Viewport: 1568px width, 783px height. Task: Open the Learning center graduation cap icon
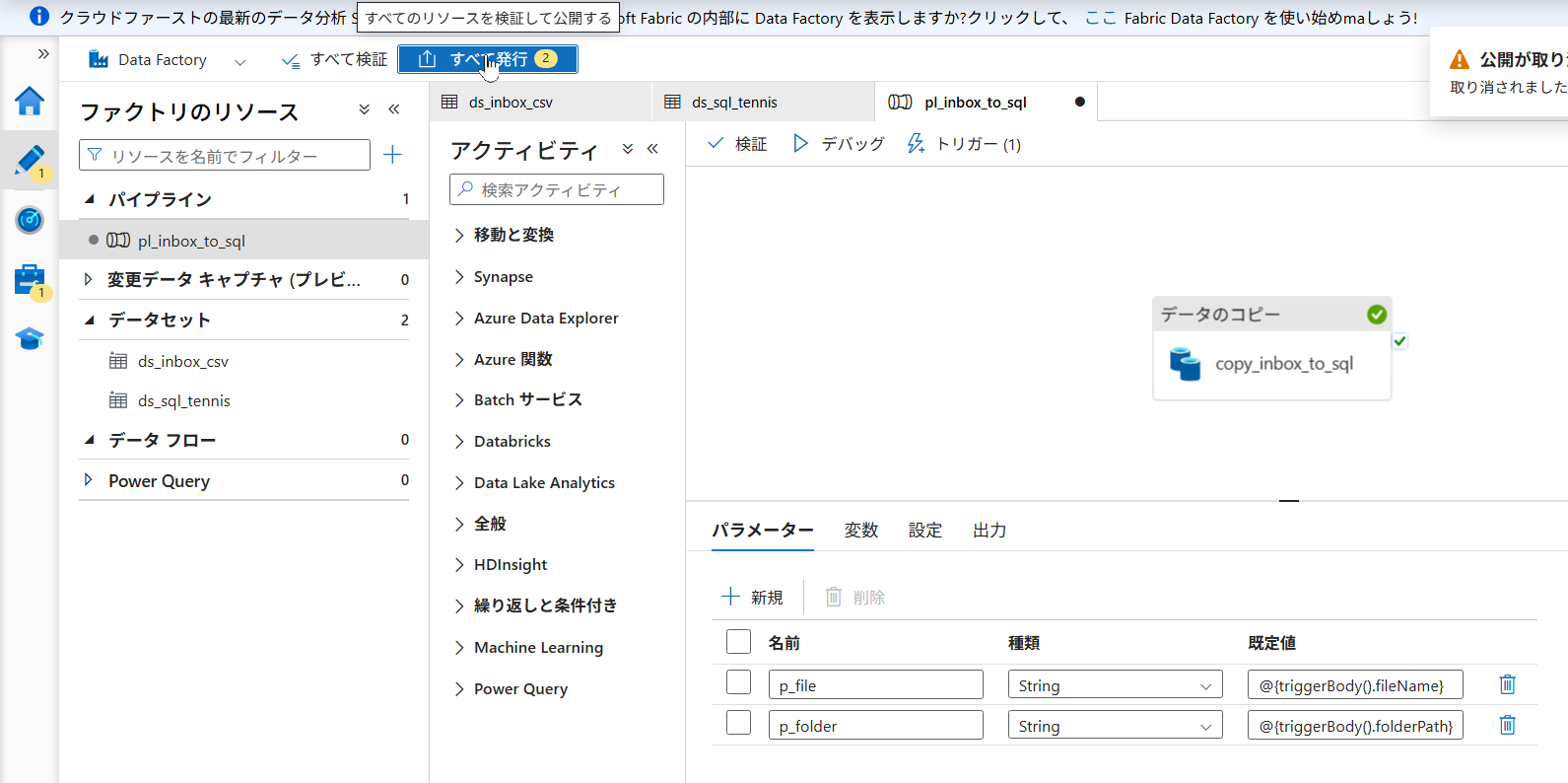[30, 339]
